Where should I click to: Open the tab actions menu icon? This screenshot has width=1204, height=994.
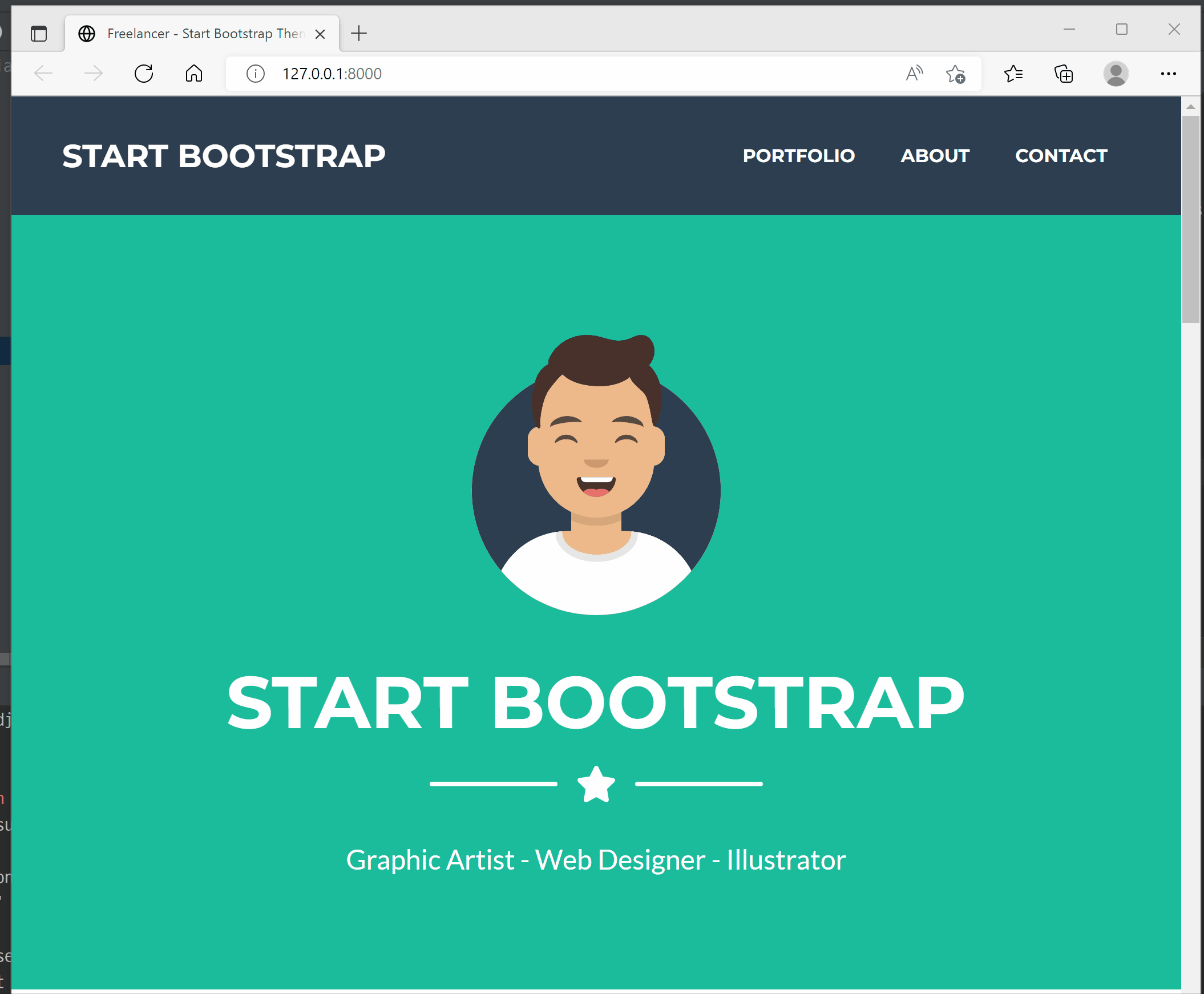(x=39, y=34)
